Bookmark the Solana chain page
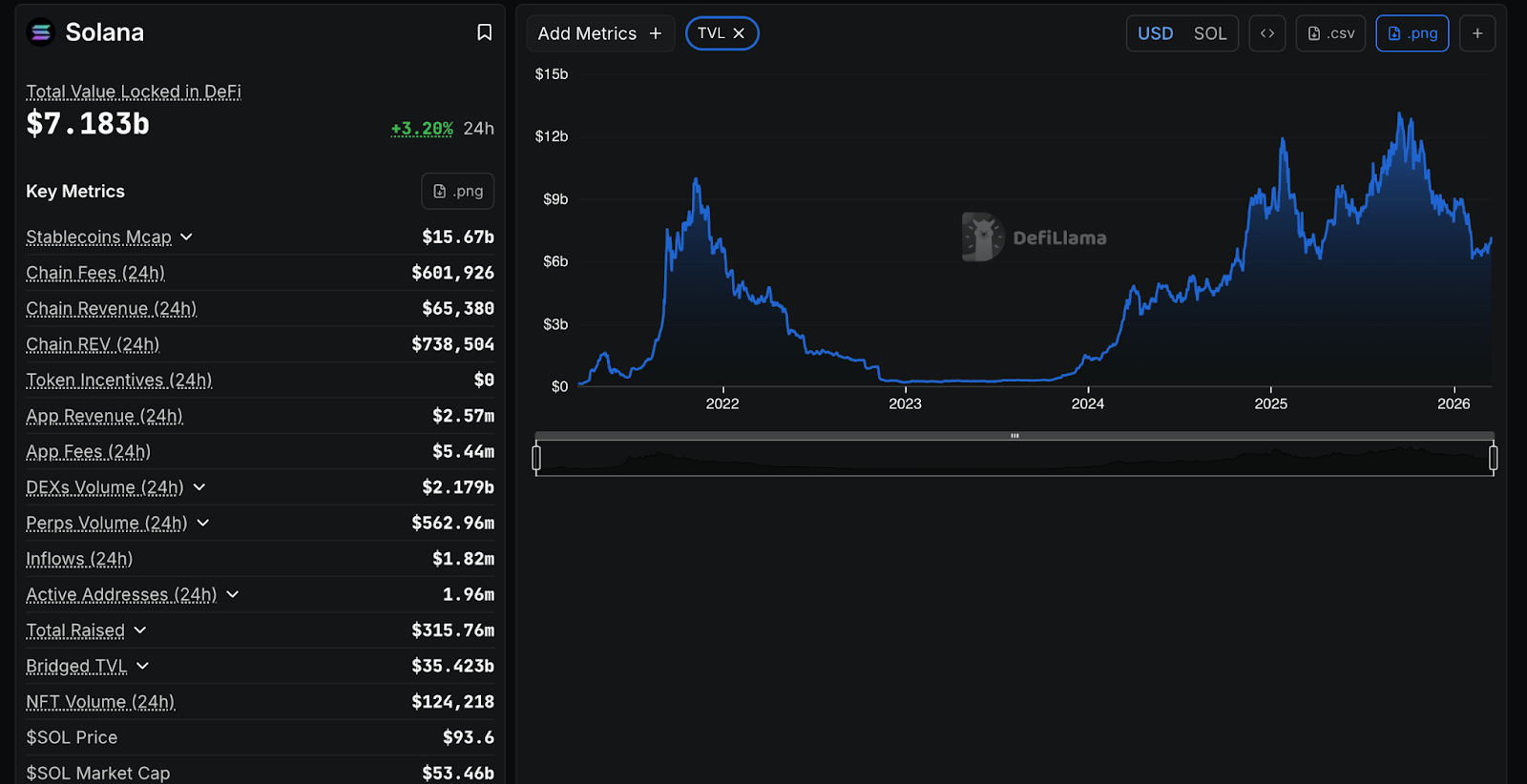 pos(484,32)
